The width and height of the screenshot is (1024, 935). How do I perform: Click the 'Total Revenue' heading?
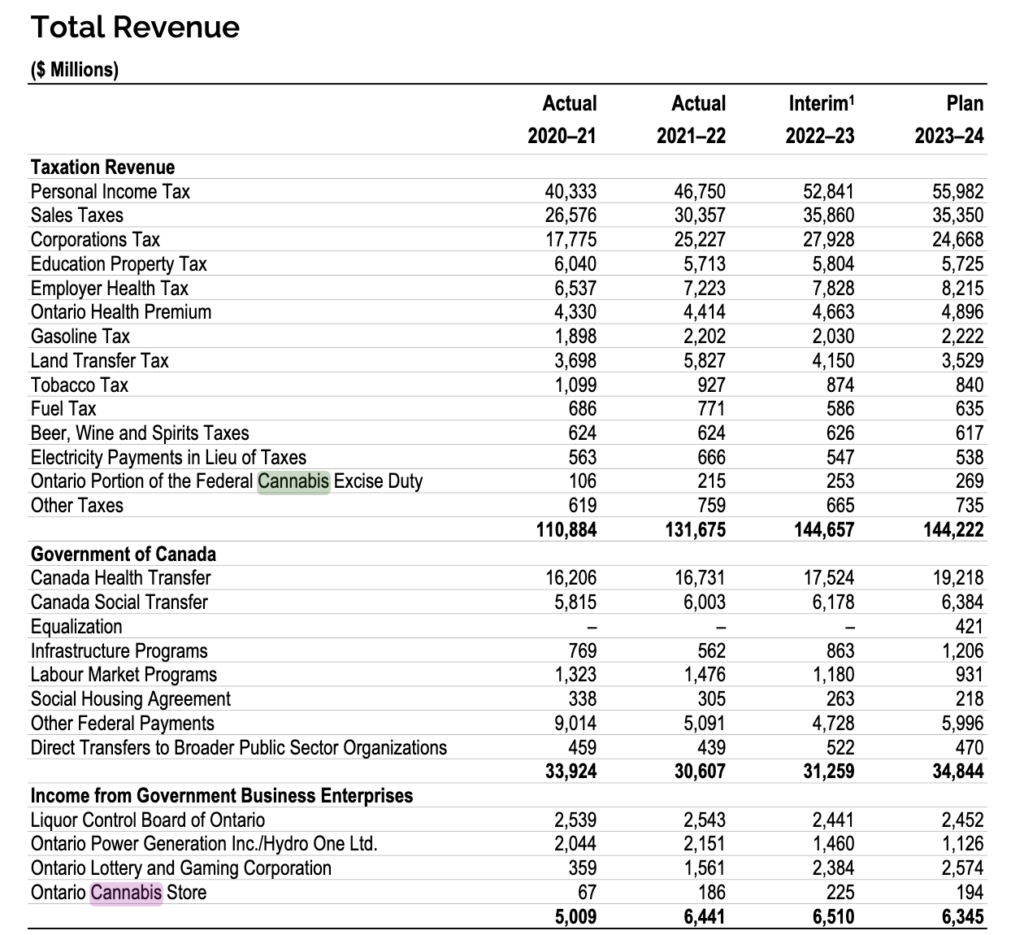point(135,27)
